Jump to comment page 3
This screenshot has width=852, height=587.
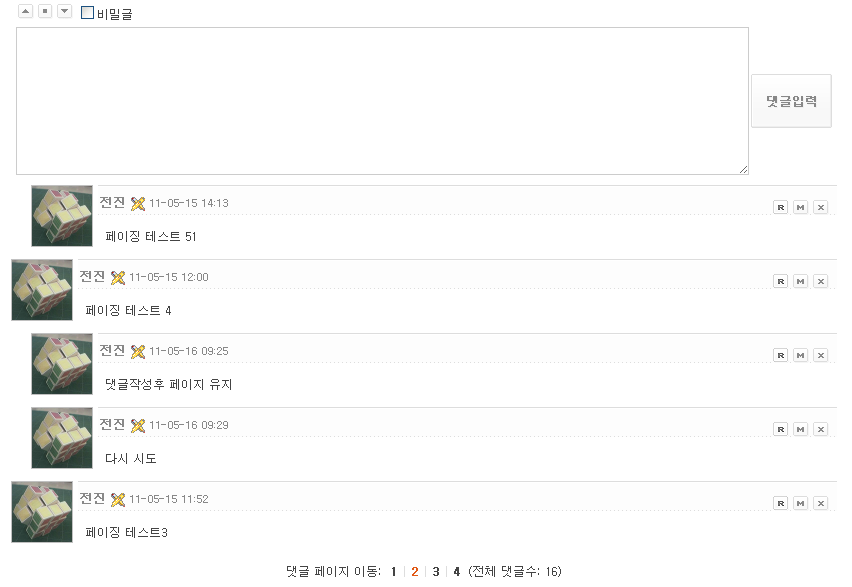[436, 572]
